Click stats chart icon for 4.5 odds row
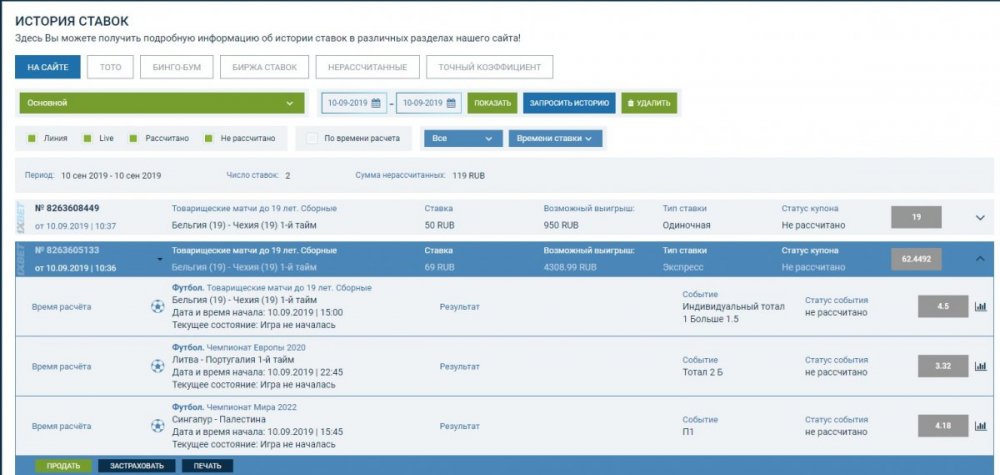 (980, 307)
